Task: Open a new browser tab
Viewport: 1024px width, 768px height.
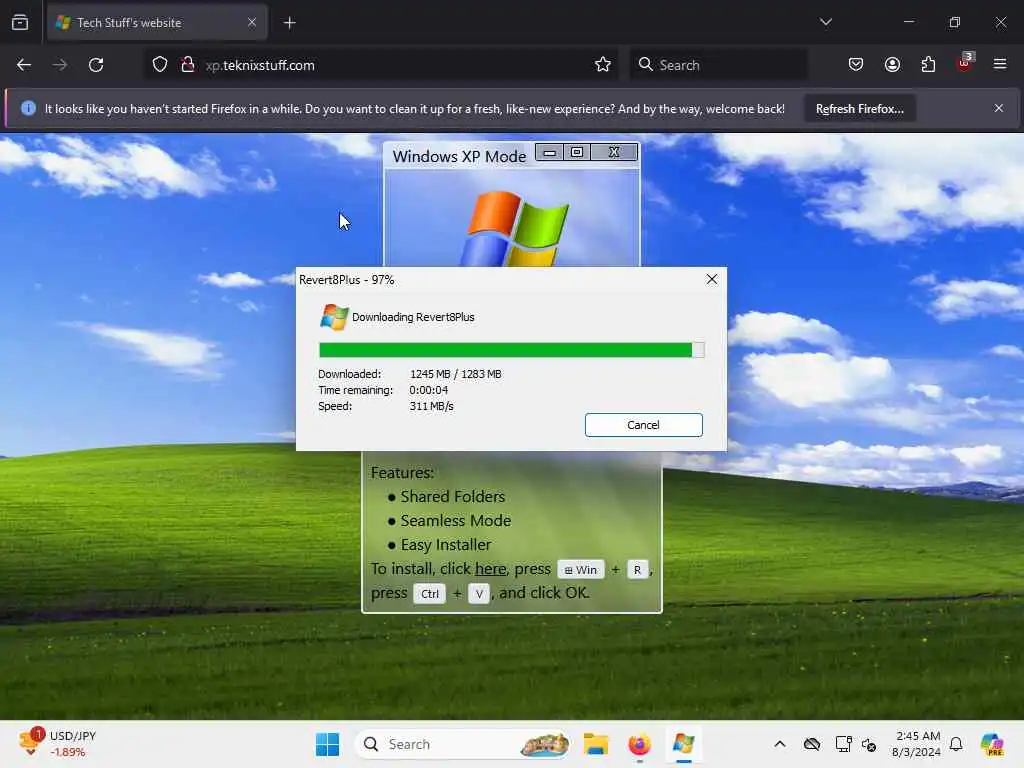Action: coord(290,23)
